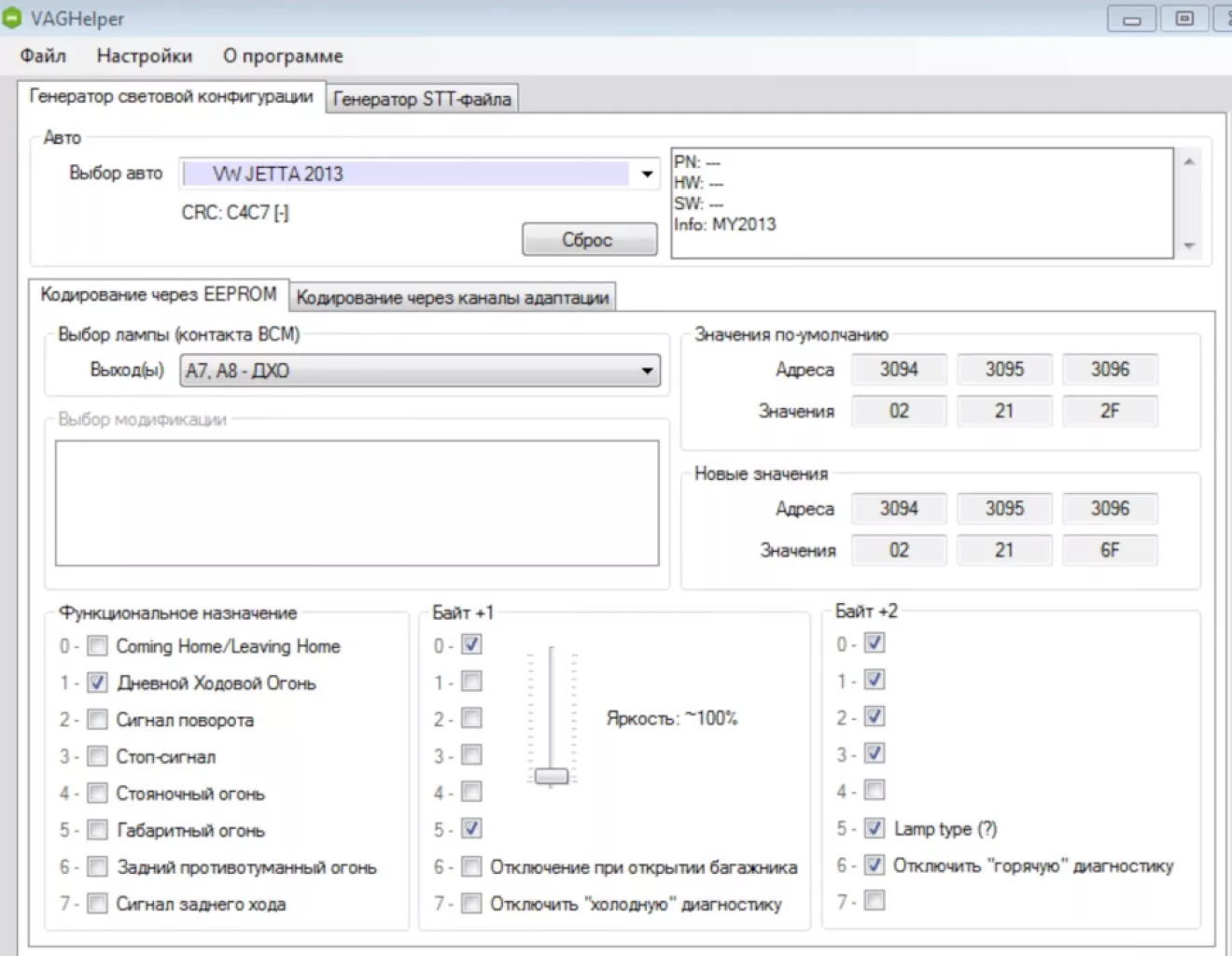
Task: Enable Сигнал поворота checkbox
Action: (x=97, y=720)
